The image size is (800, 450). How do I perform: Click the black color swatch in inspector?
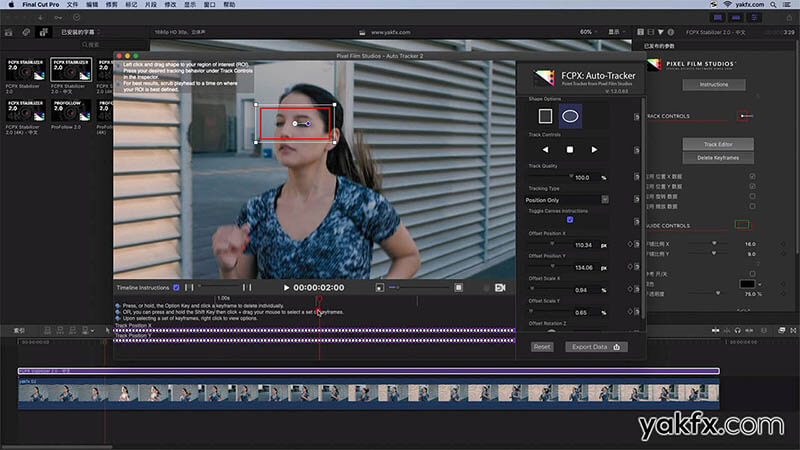[747, 284]
